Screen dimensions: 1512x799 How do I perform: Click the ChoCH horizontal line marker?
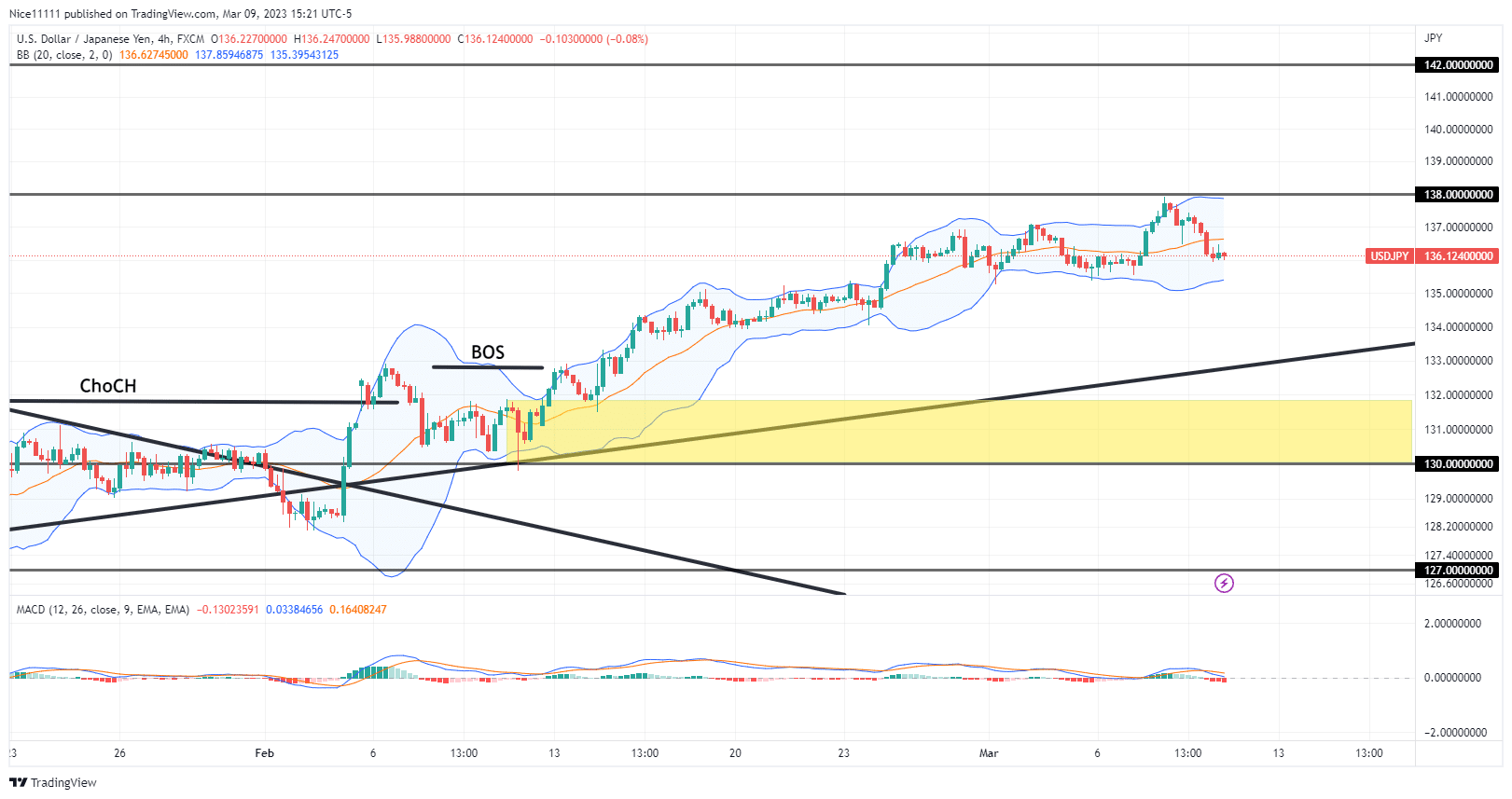click(x=204, y=402)
